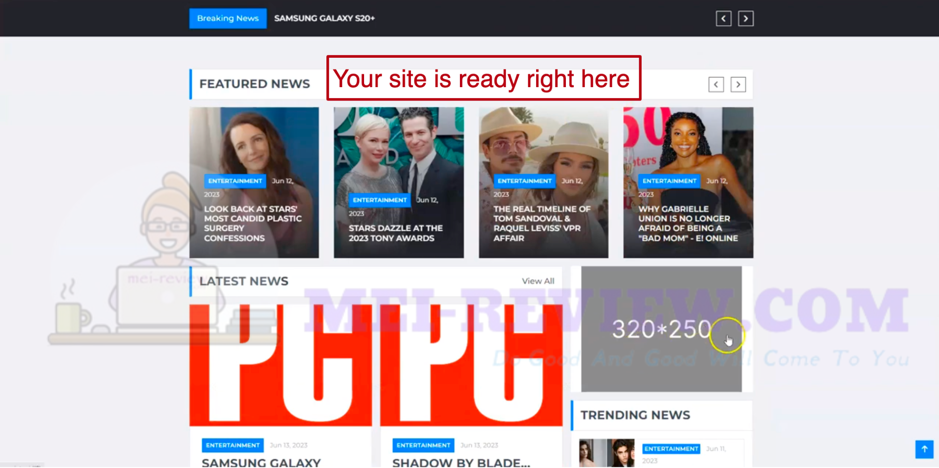Screen dimensions: 939x468
Task: Go to previous Featured News slide
Action: pyautogui.click(x=716, y=84)
